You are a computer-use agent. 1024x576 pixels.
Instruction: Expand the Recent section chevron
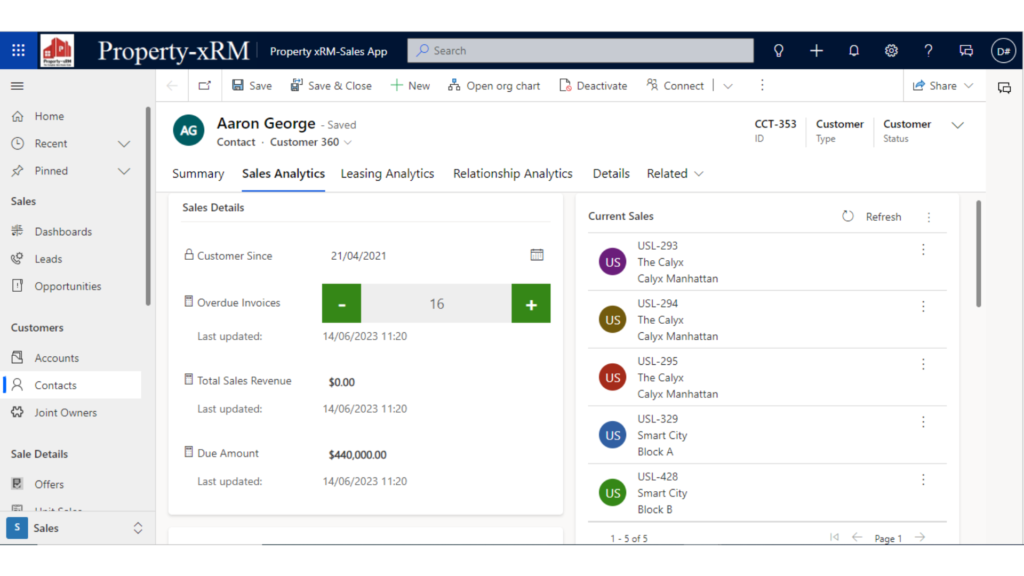coord(123,144)
